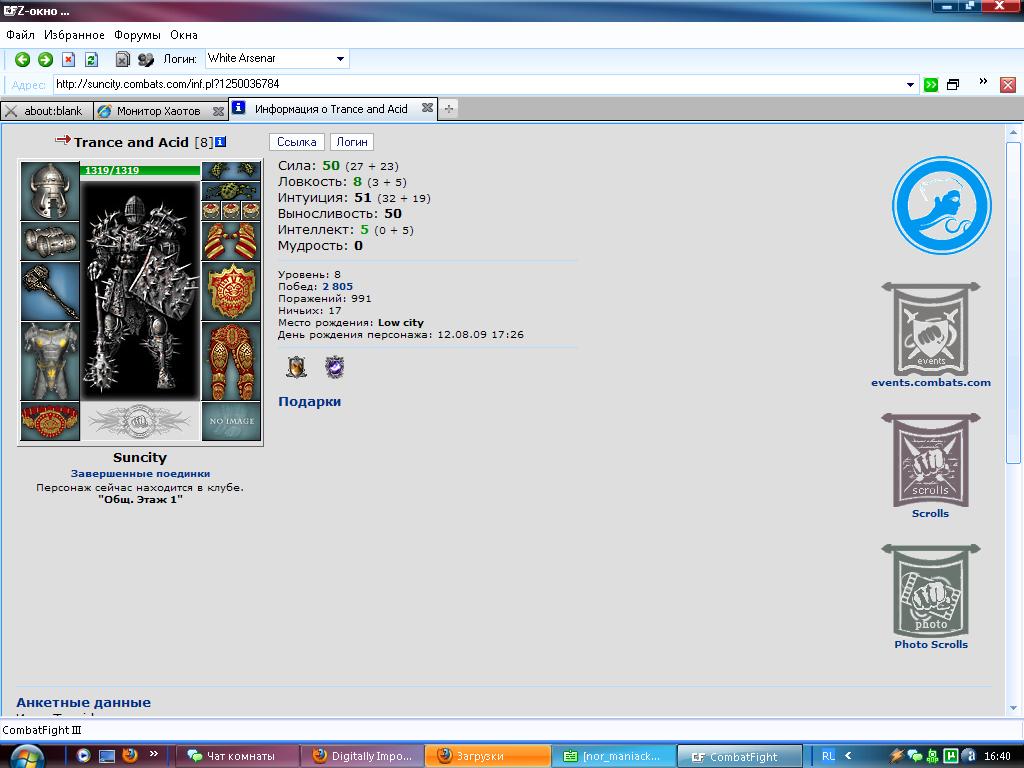Click the Логин button beside Ссылка

(x=352, y=142)
